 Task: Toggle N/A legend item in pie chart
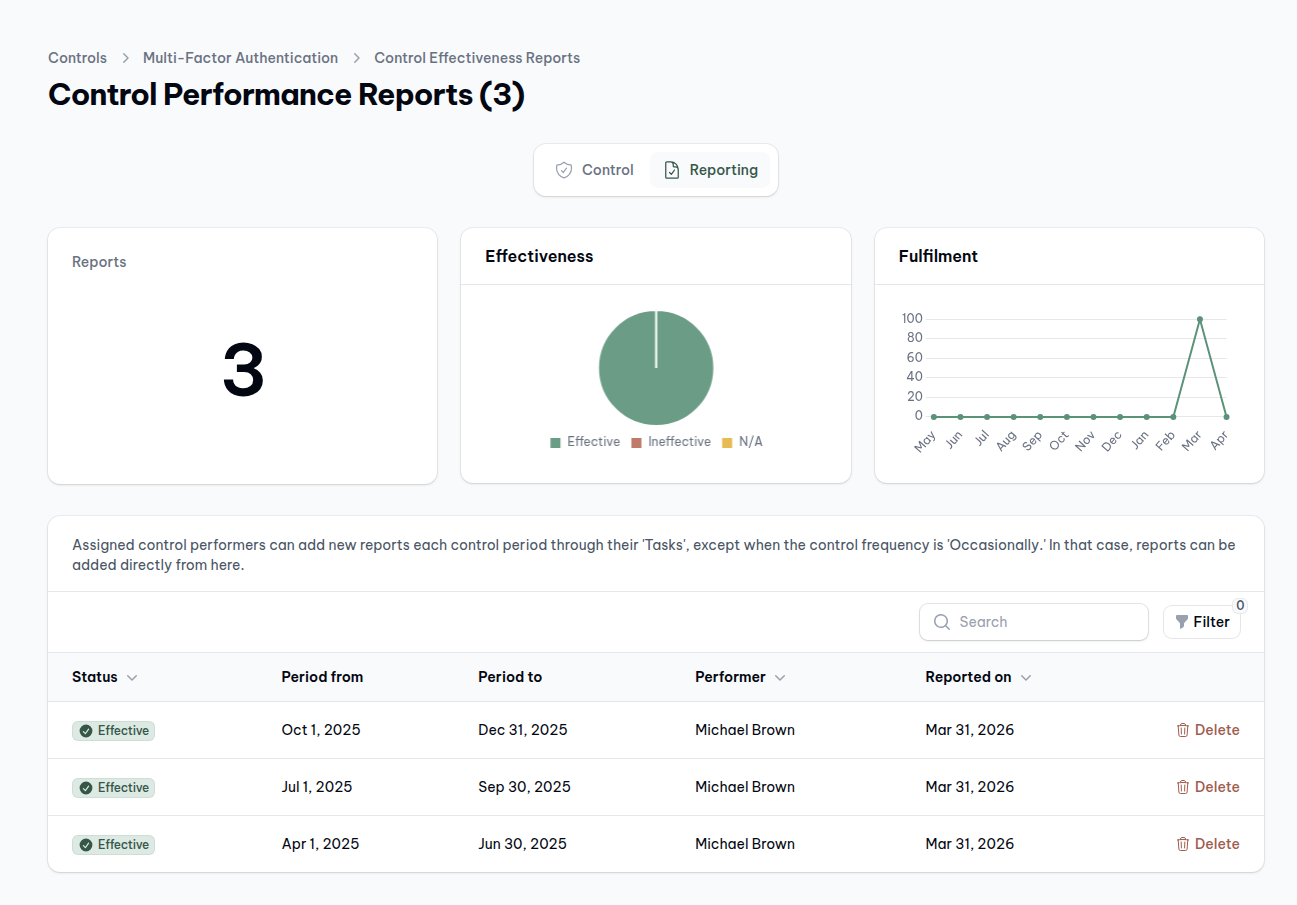coord(742,442)
